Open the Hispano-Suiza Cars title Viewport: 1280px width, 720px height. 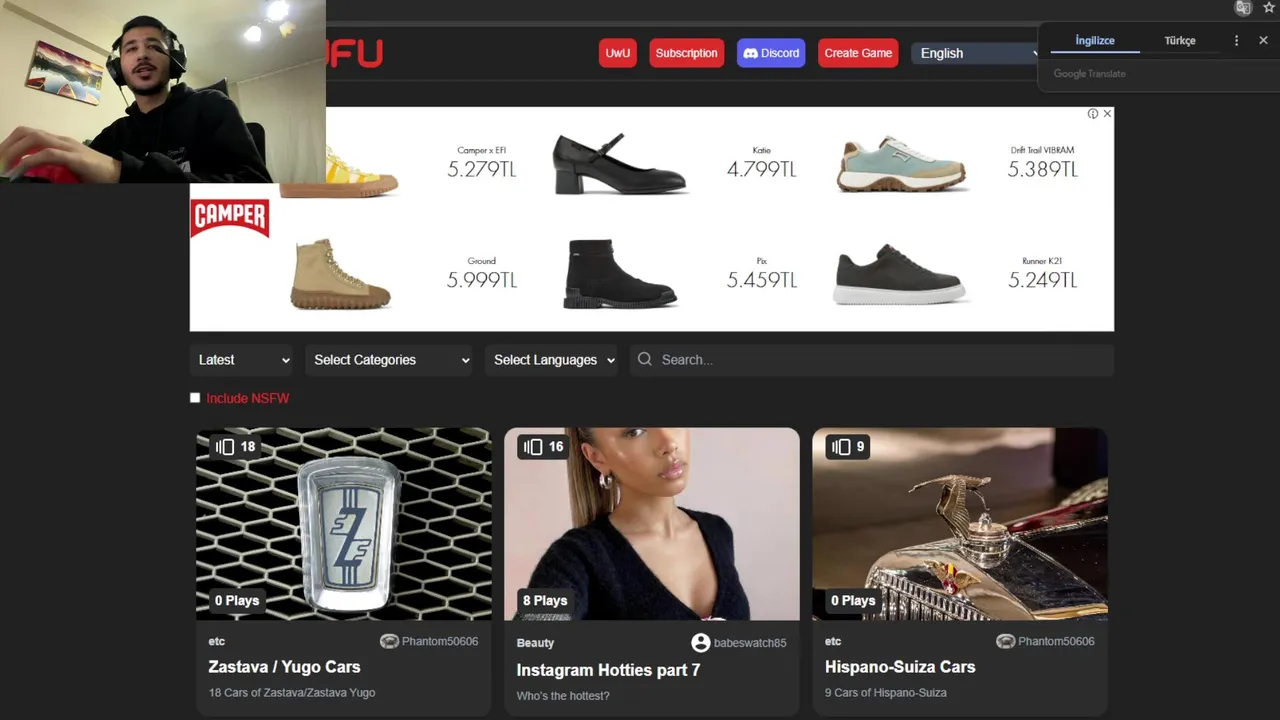pyautogui.click(x=900, y=667)
